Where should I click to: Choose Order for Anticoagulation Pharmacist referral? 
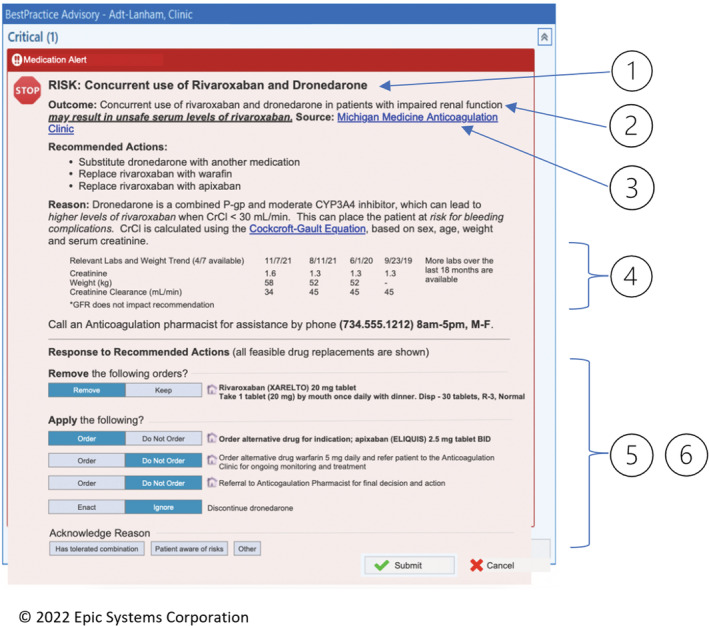coord(87,483)
